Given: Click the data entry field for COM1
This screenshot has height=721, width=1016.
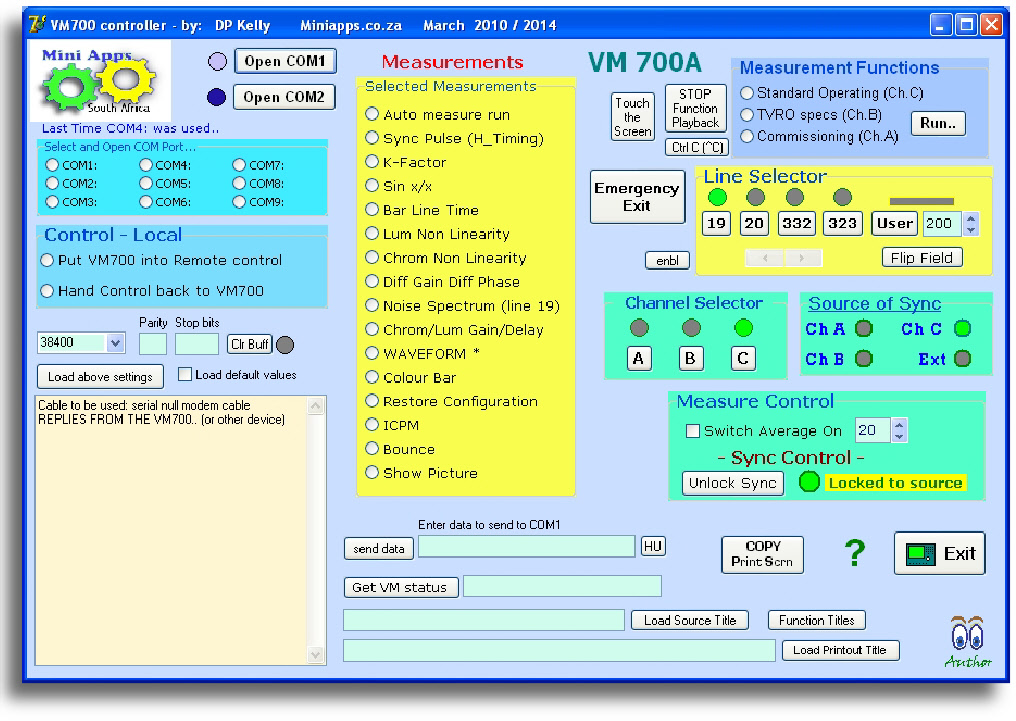Looking at the screenshot, I should [x=527, y=547].
